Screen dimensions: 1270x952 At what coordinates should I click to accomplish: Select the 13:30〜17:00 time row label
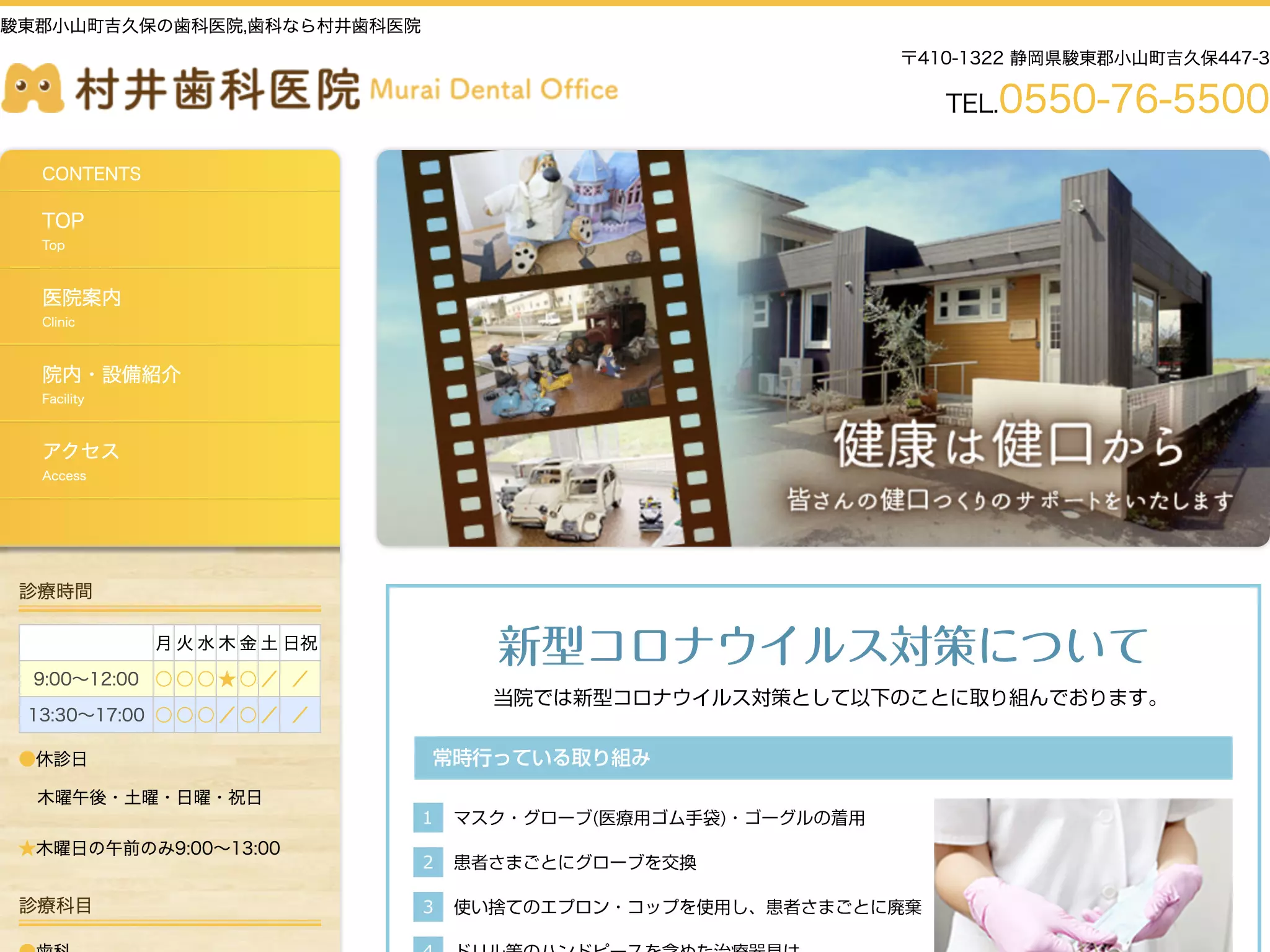pyautogui.click(x=86, y=715)
